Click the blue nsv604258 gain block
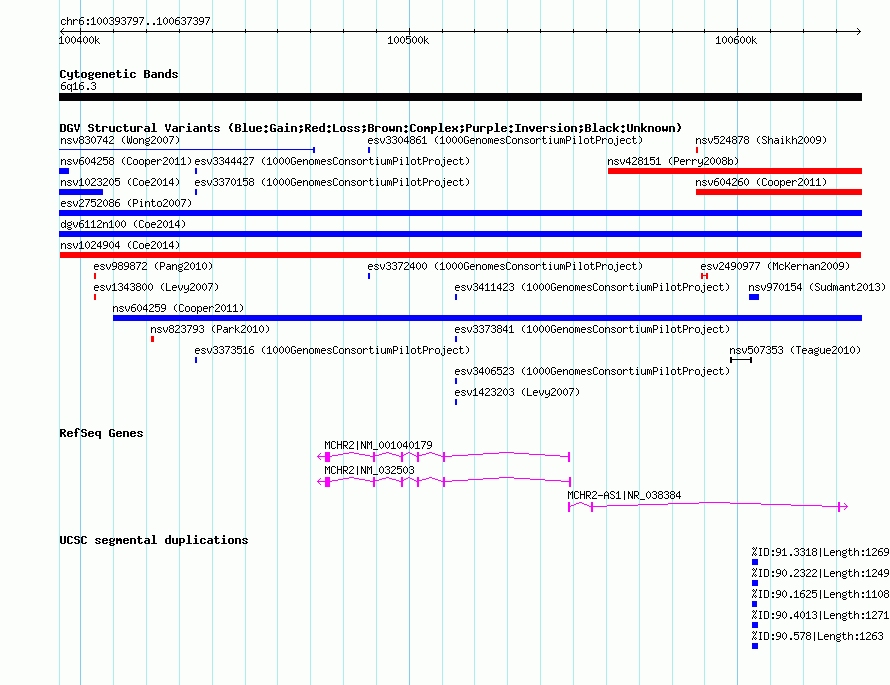This screenshot has width=890, height=685. pos(64,171)
